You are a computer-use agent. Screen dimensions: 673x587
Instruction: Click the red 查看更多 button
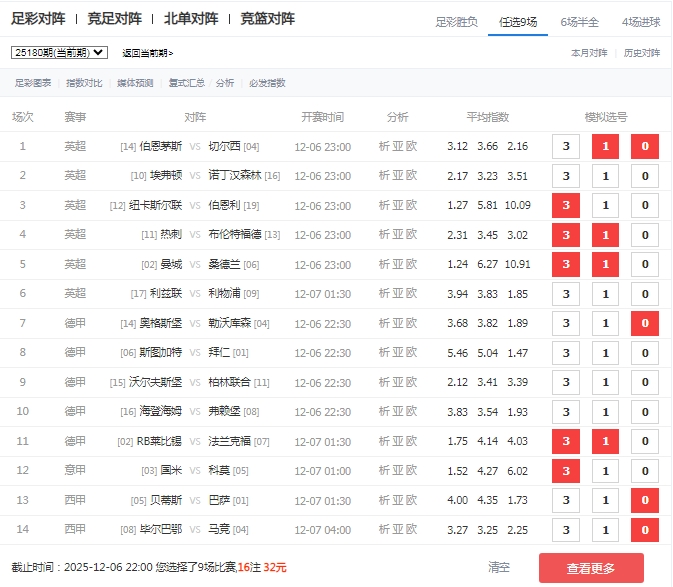click(x=590, y=568)
